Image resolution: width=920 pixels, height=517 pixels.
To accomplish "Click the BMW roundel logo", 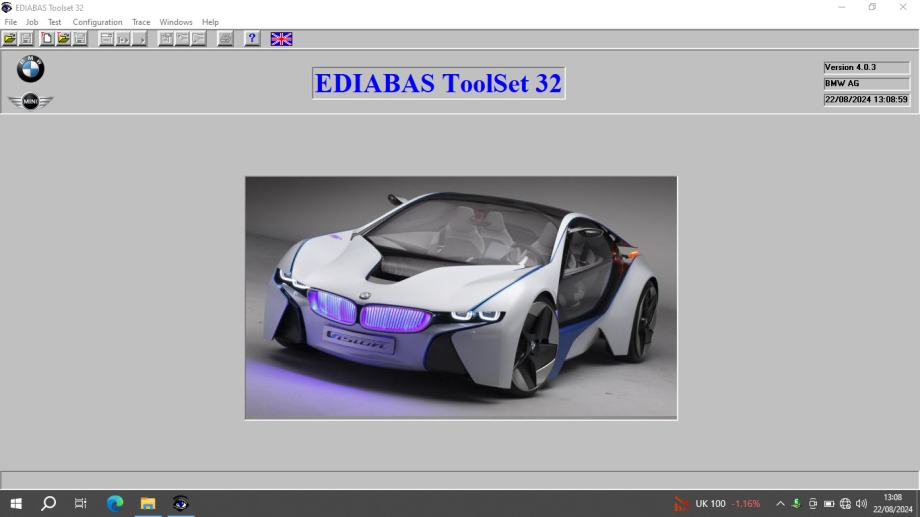I will coord(31,69).
